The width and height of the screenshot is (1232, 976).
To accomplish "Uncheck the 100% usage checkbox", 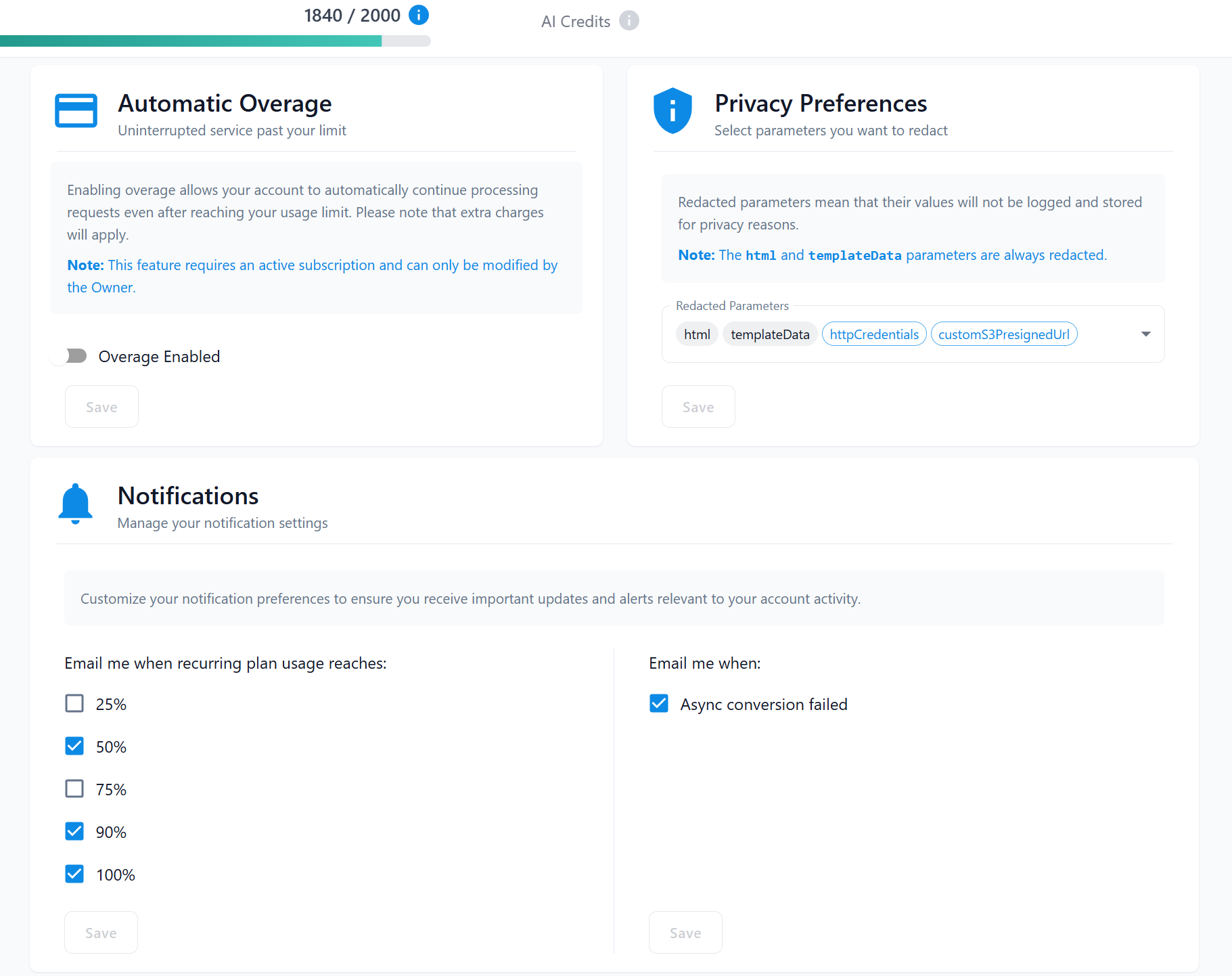I will (74, 874).
